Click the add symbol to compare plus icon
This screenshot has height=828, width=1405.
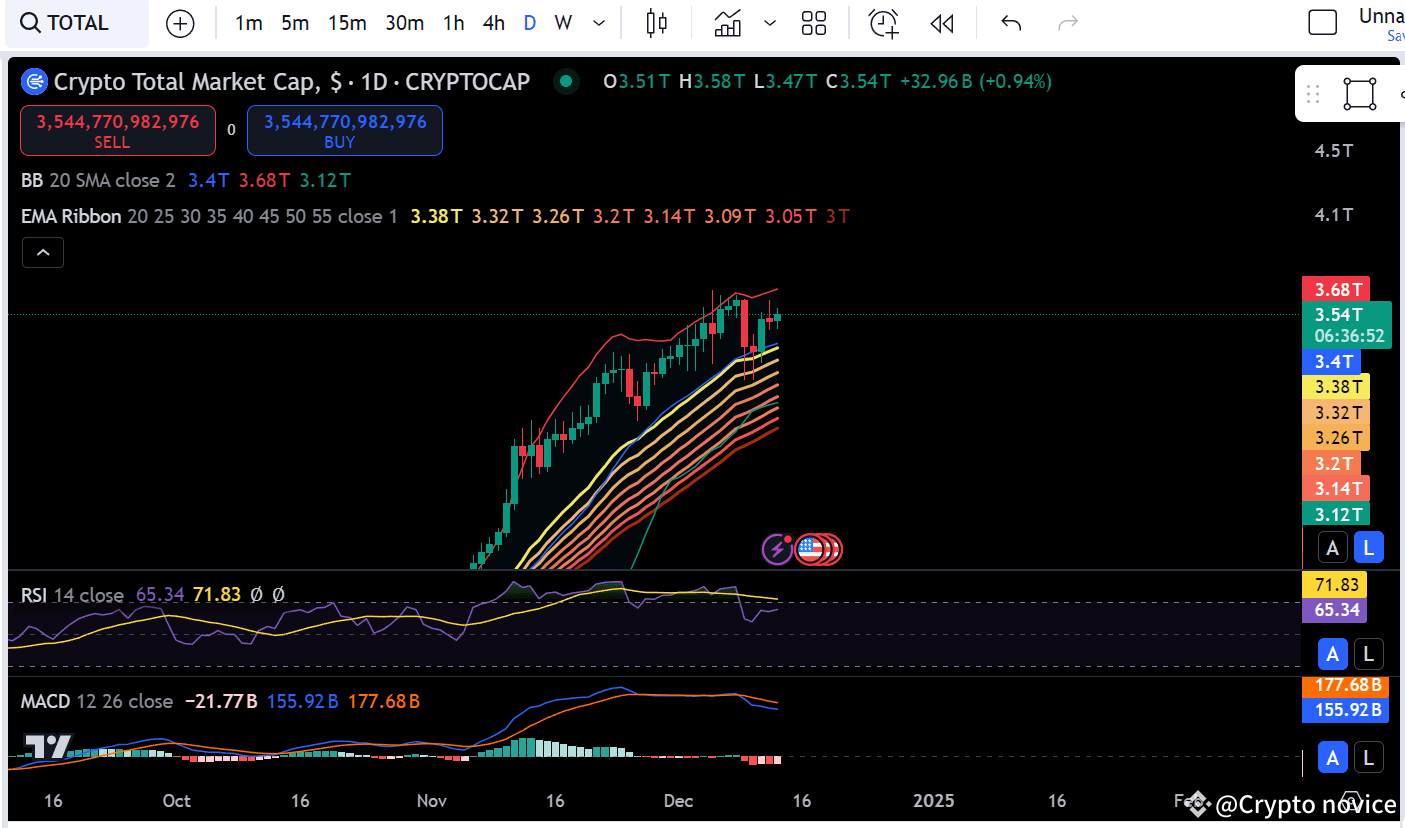[180, 24]
